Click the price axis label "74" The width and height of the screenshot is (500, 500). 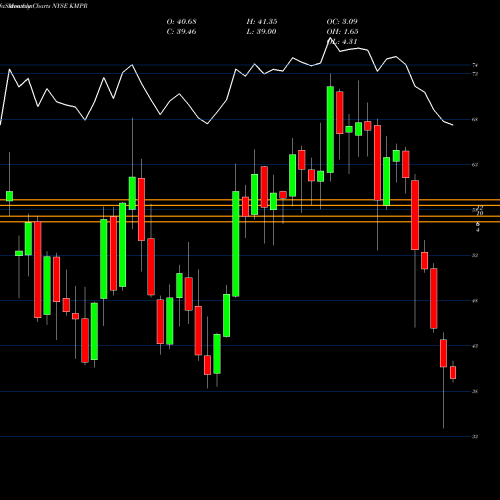[475, 65]
